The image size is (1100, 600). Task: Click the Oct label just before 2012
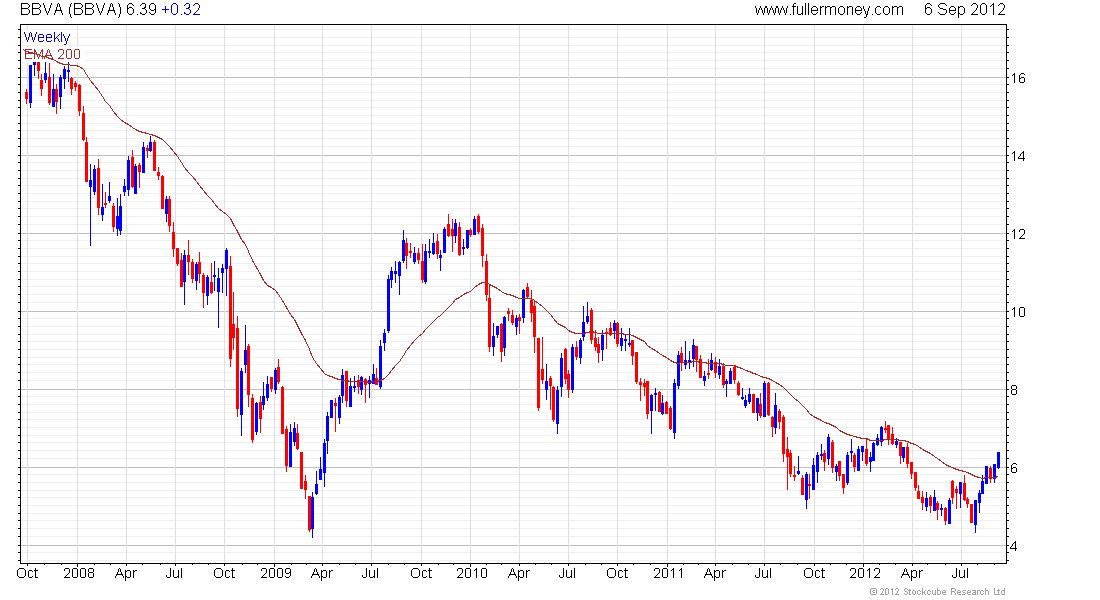coord(814,573)
